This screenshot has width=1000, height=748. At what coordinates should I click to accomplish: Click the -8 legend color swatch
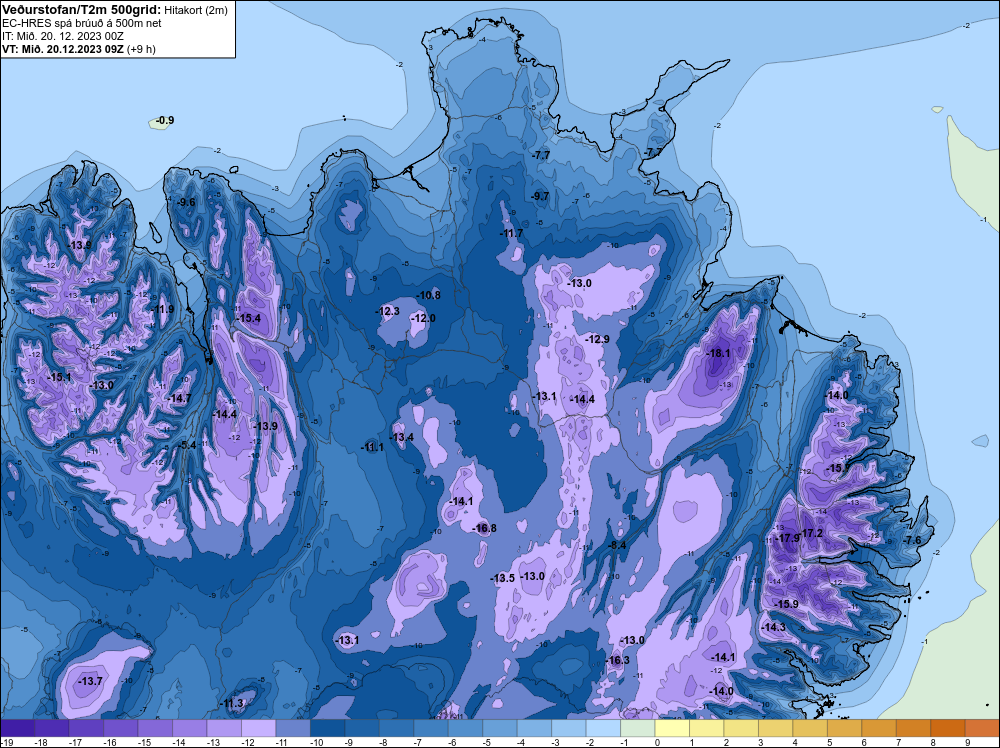tap(396, 728)
